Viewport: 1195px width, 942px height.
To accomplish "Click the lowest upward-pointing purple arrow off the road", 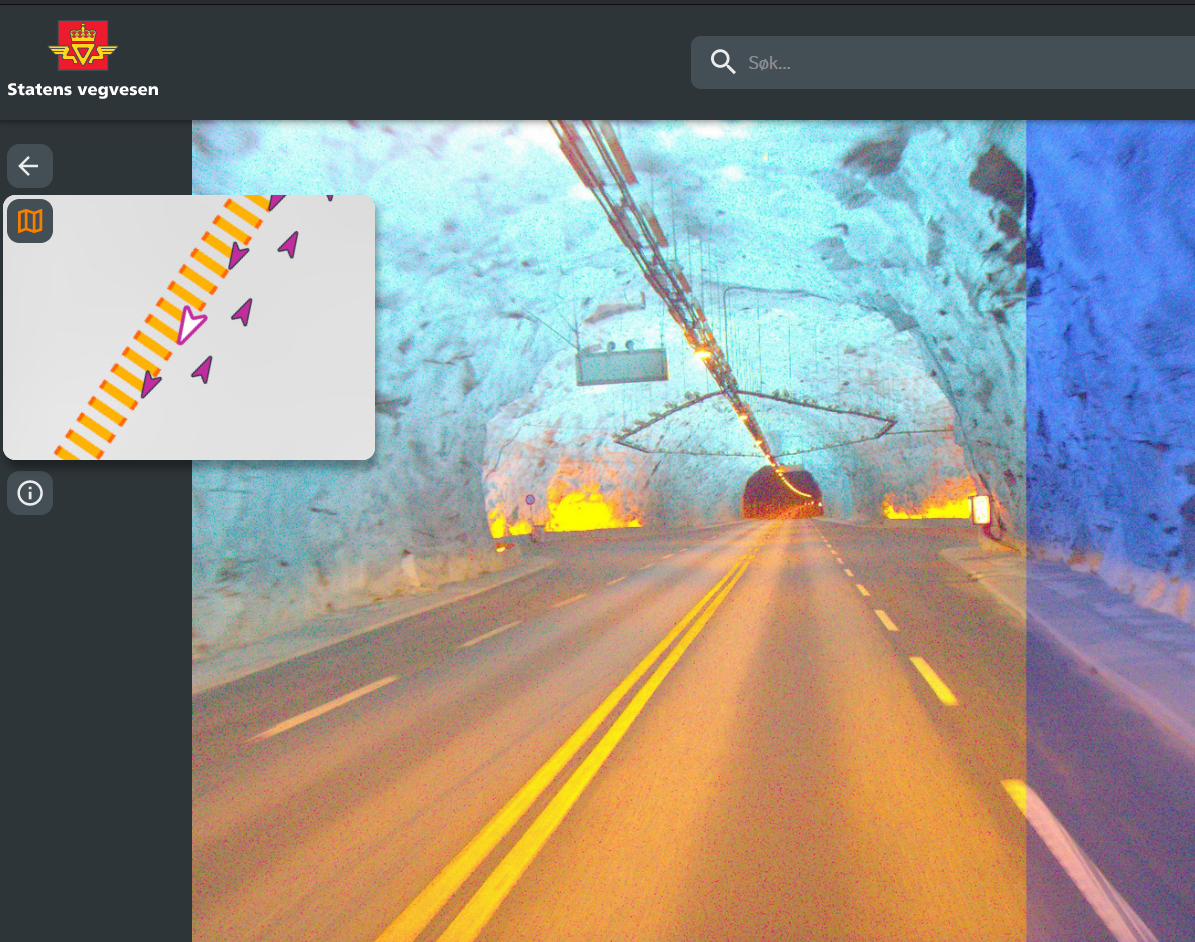I will pyautogui.click(x=203, y=370).
